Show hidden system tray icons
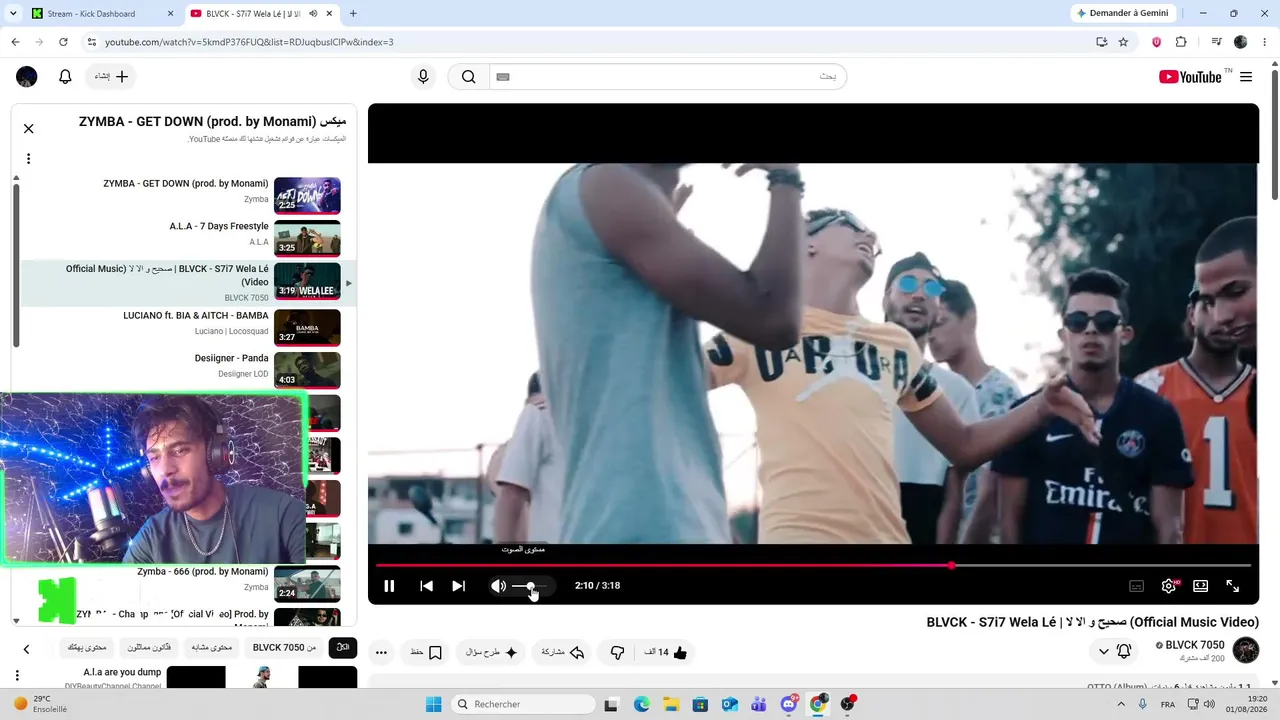Image resolution: width=1280 pixels, height=720 pixels. 1121,704
